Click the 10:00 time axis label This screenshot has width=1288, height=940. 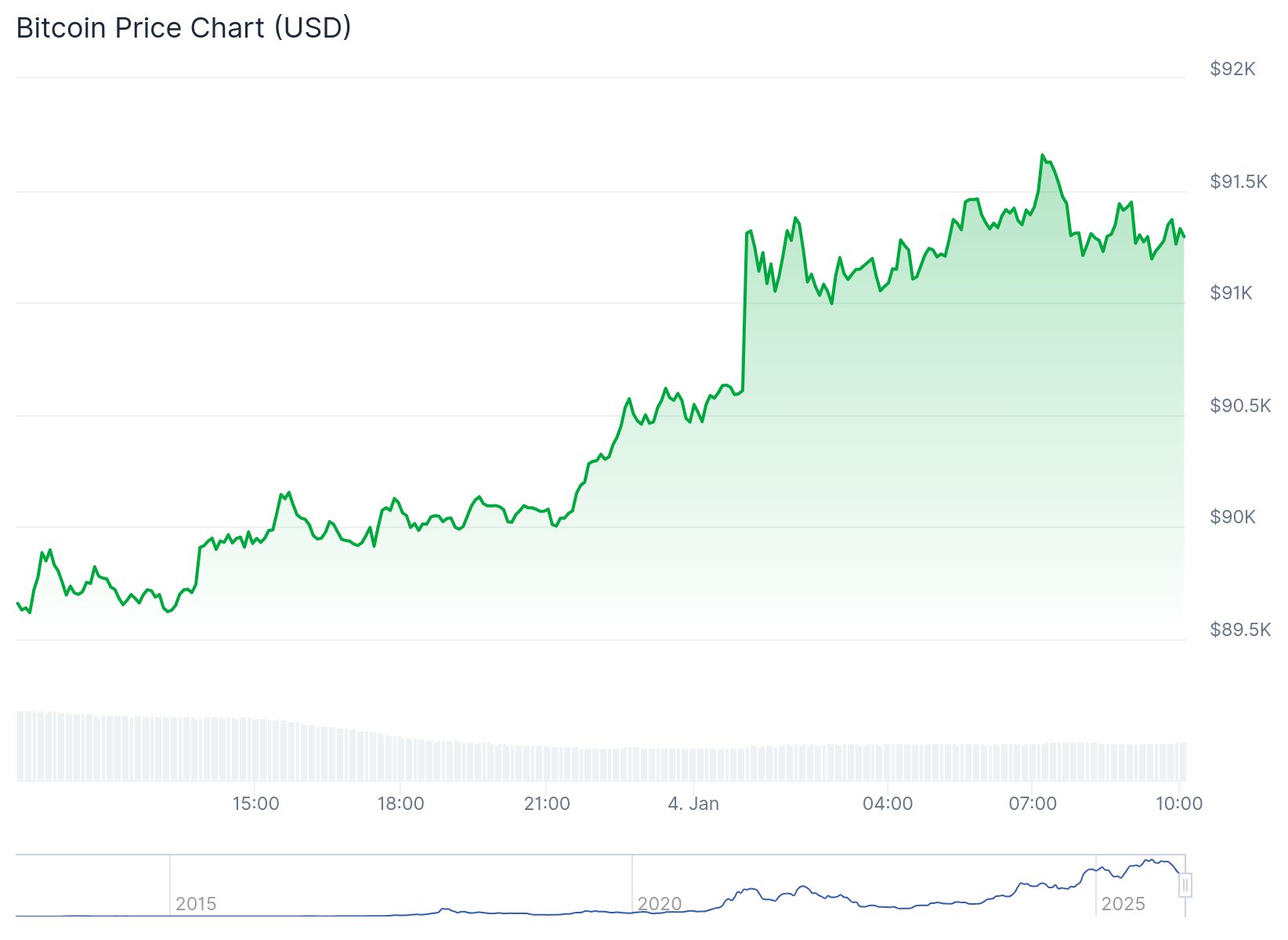[1179, 804]
